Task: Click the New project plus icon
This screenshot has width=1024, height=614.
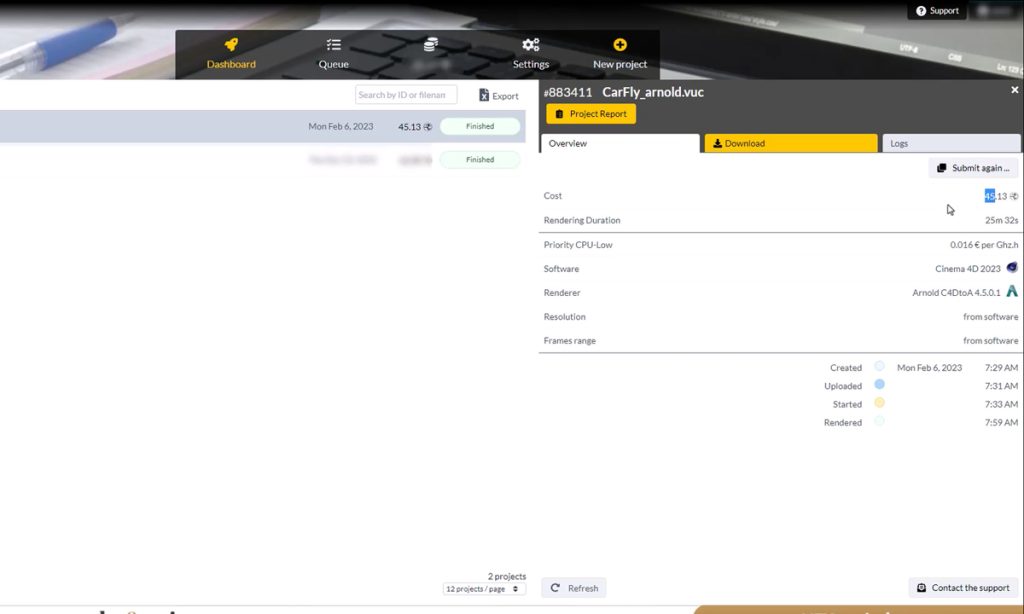Action: click(620, 45)
